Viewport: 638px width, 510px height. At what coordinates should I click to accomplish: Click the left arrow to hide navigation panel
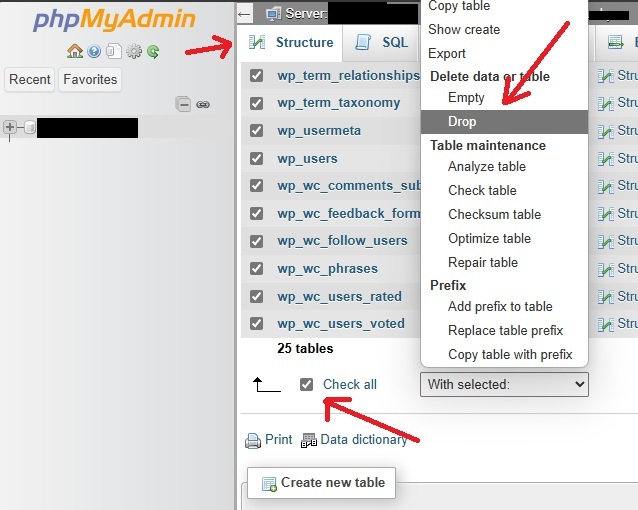pyautogui.click(x=245, y=14)
